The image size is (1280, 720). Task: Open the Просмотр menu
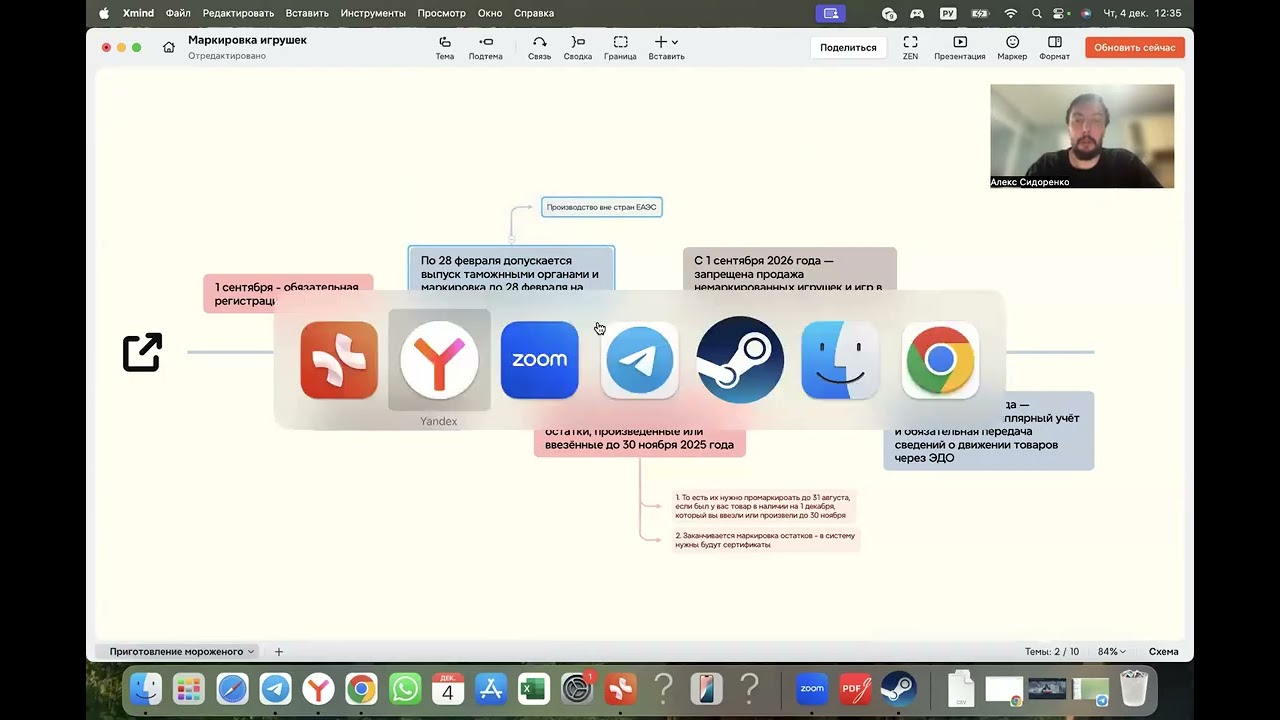[441, 13]
